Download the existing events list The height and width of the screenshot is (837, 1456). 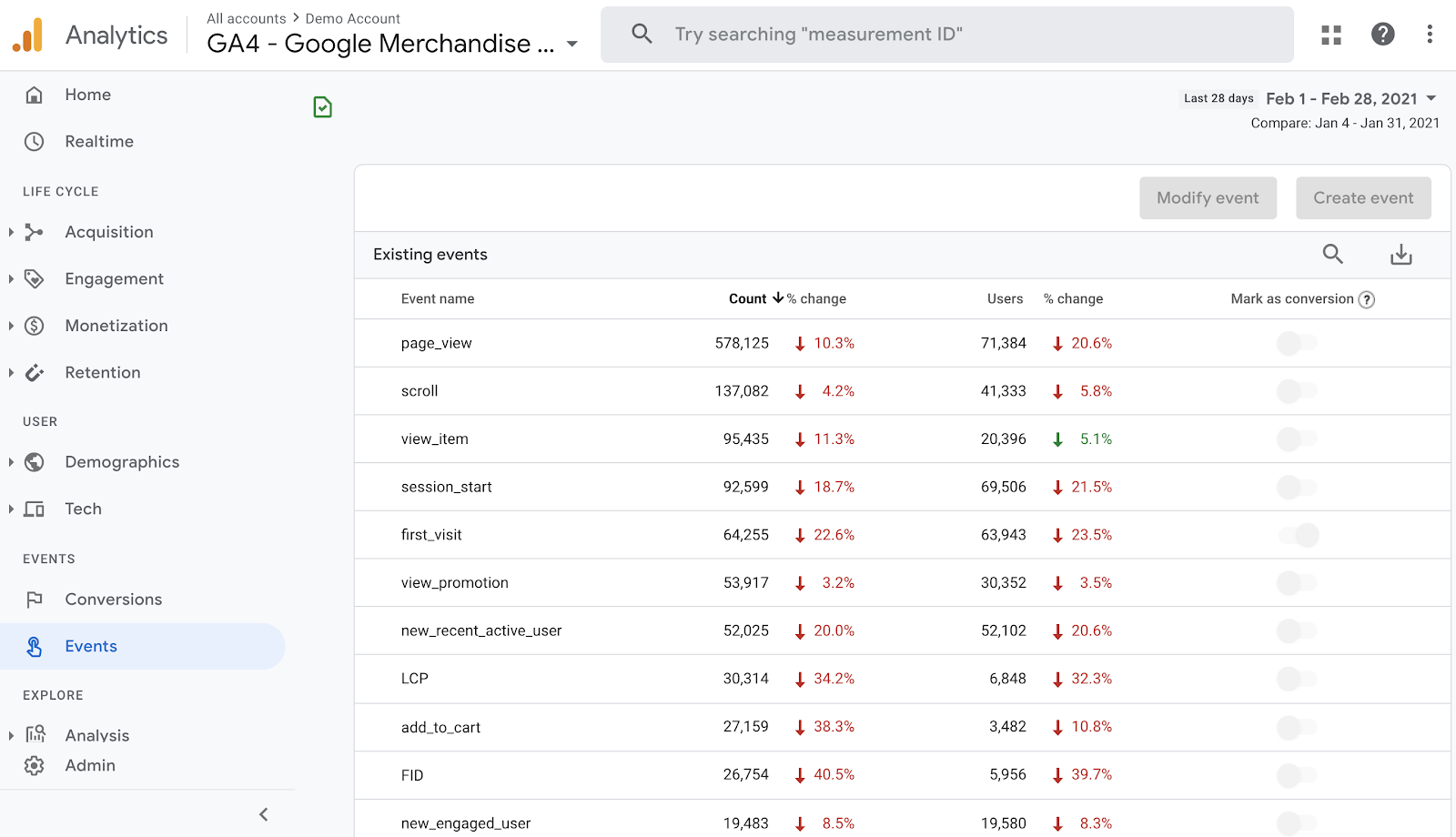coord(1400,255)
